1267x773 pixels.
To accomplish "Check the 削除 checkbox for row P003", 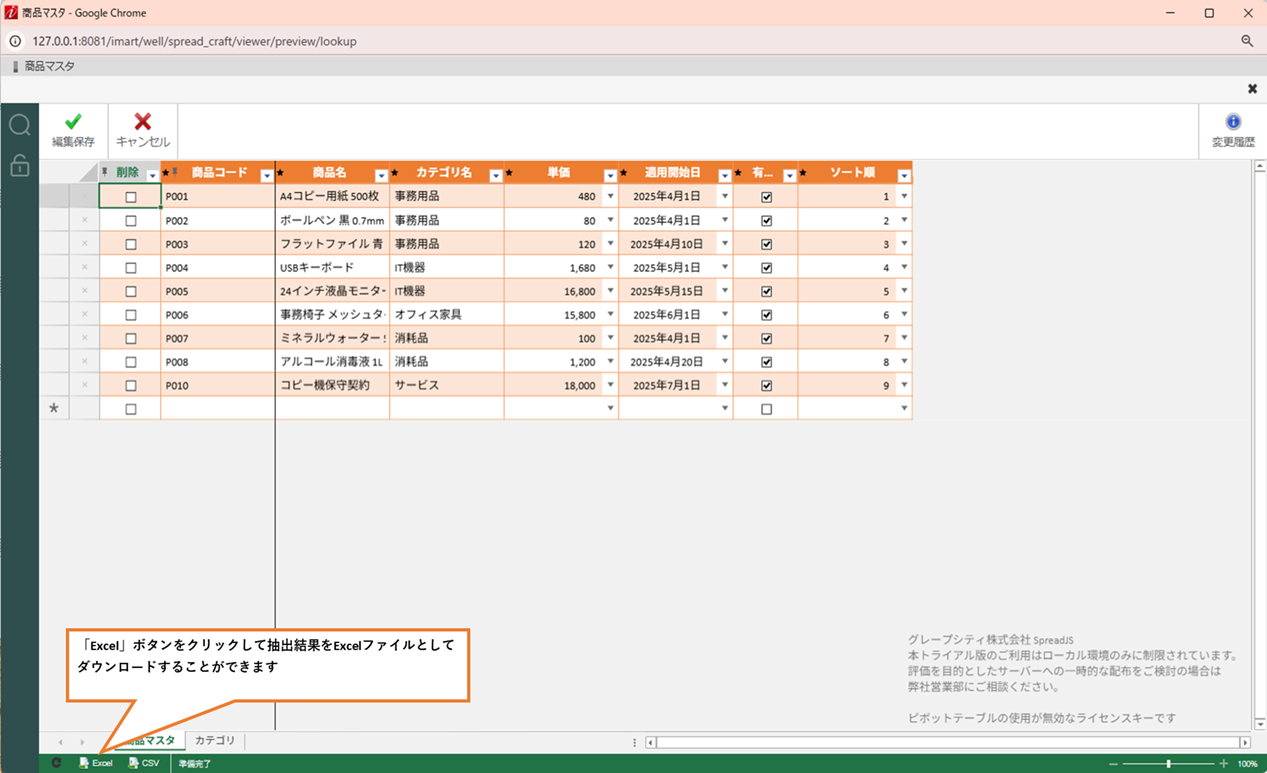I will coord(130,244).
